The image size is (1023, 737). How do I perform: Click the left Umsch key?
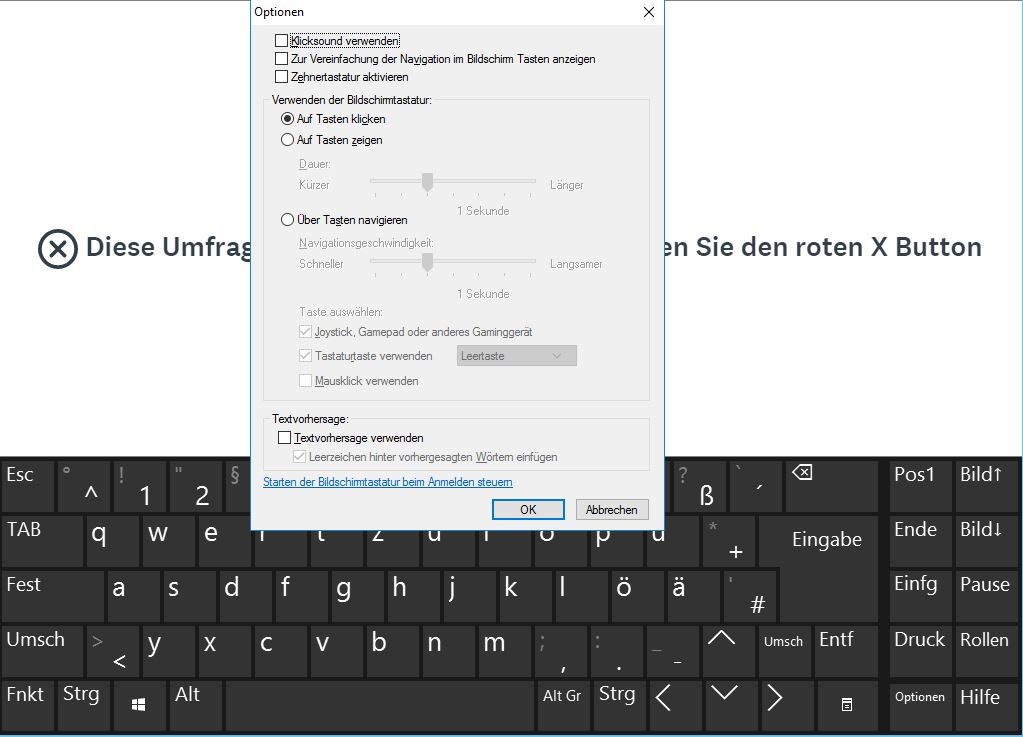(42, 650)
